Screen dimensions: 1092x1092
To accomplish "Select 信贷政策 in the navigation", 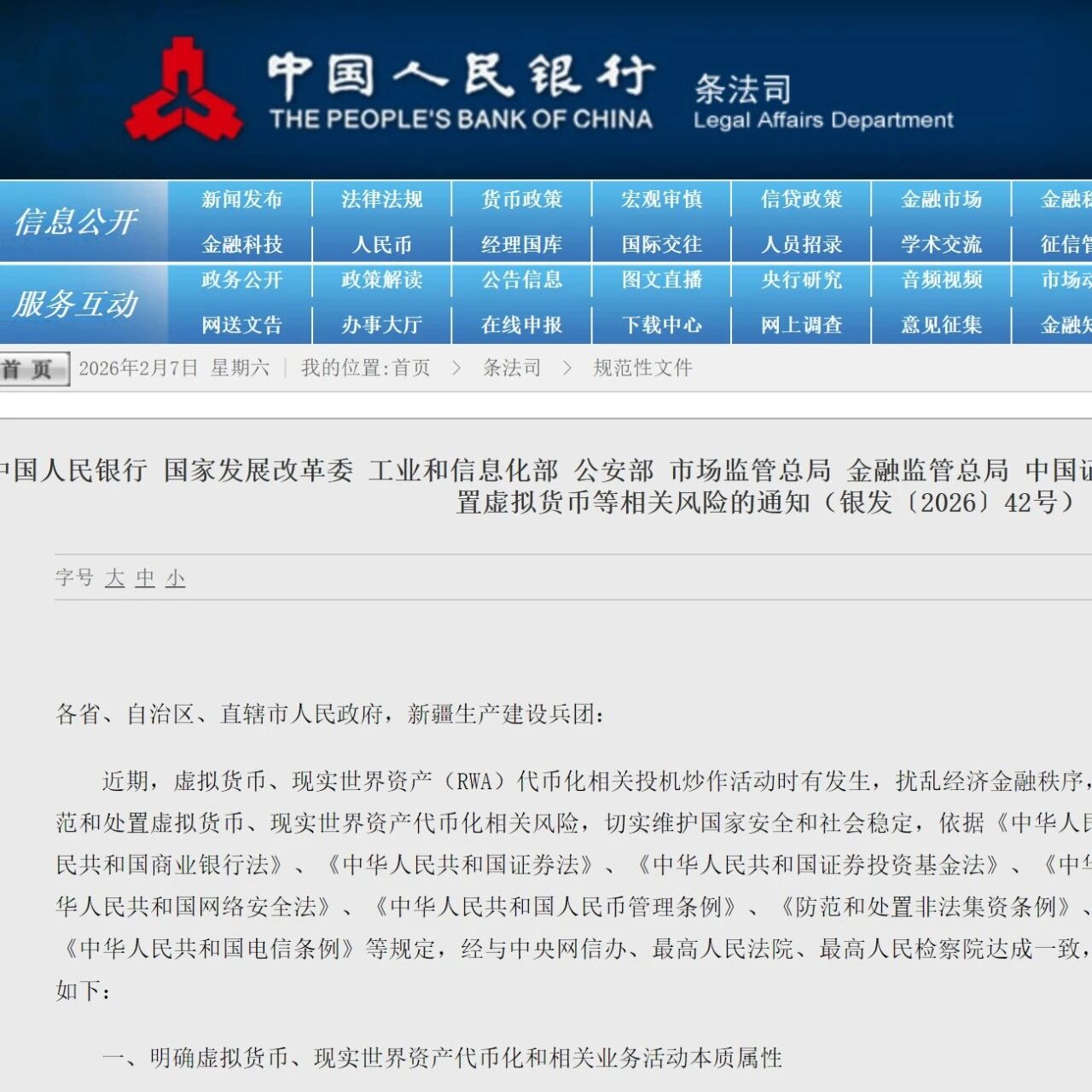I will pos(801,200).
